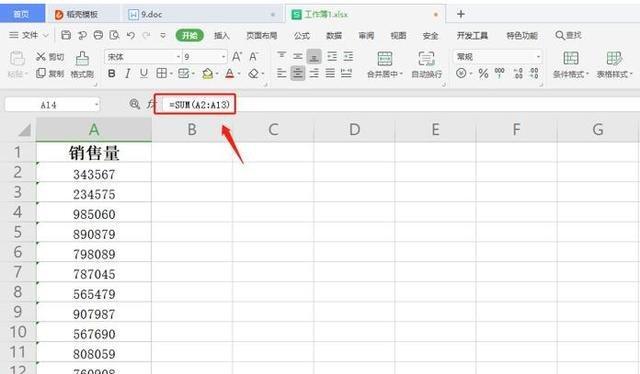Click the Paste clipboard icon
The width and height of the screenshot is (640, 374).
pyautogui.click(x=17, y=59)
